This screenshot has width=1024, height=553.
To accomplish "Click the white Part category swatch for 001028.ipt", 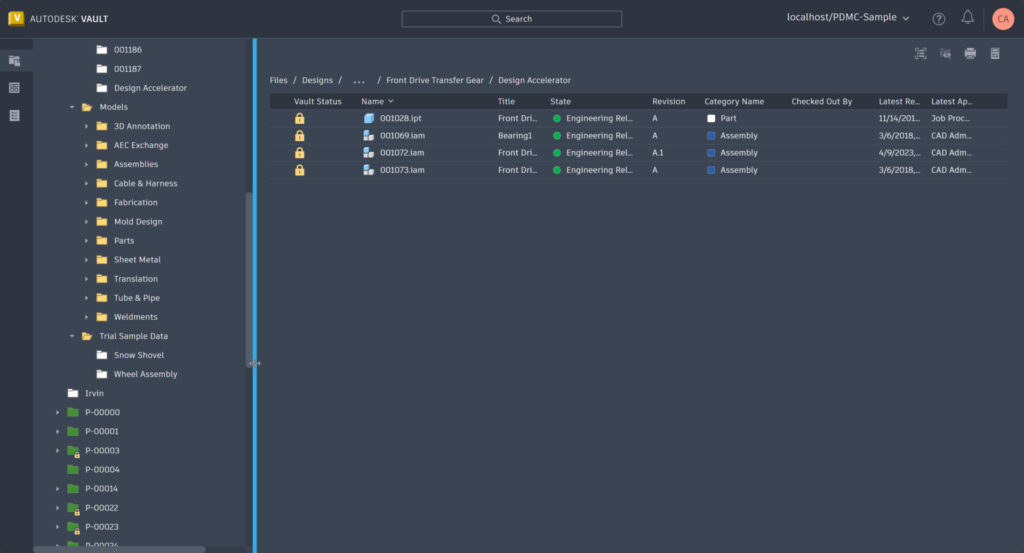I will click(711, 118).
